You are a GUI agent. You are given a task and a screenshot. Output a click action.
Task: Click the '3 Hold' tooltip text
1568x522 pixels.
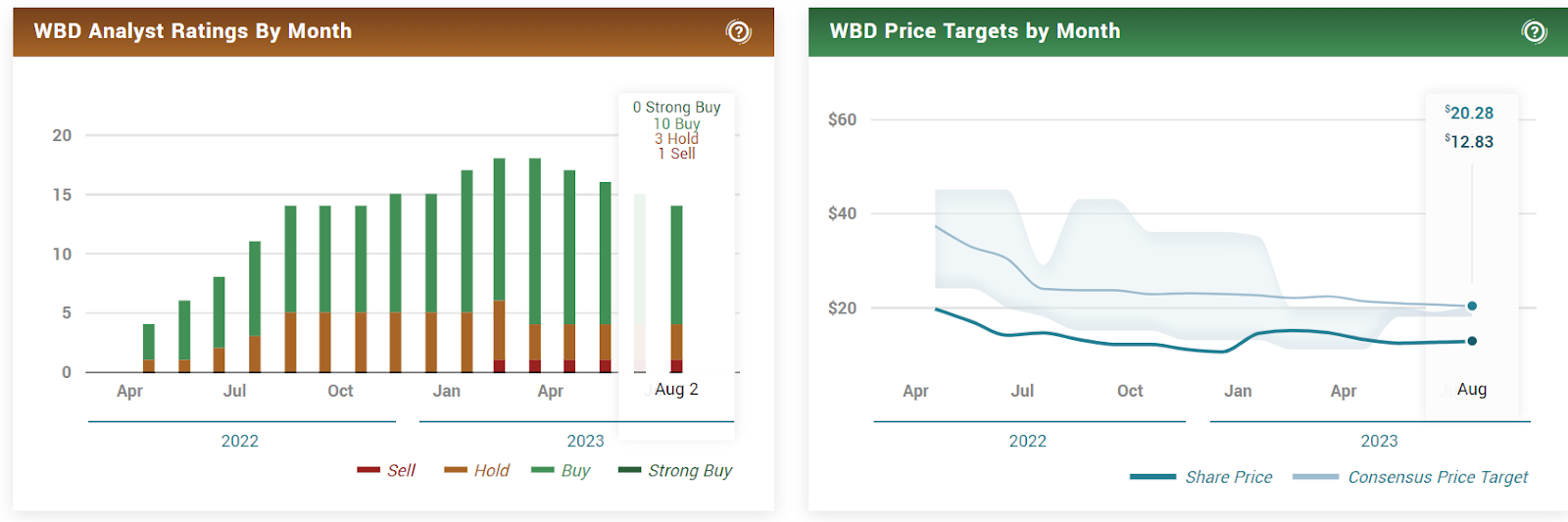(x=676, y=138)
